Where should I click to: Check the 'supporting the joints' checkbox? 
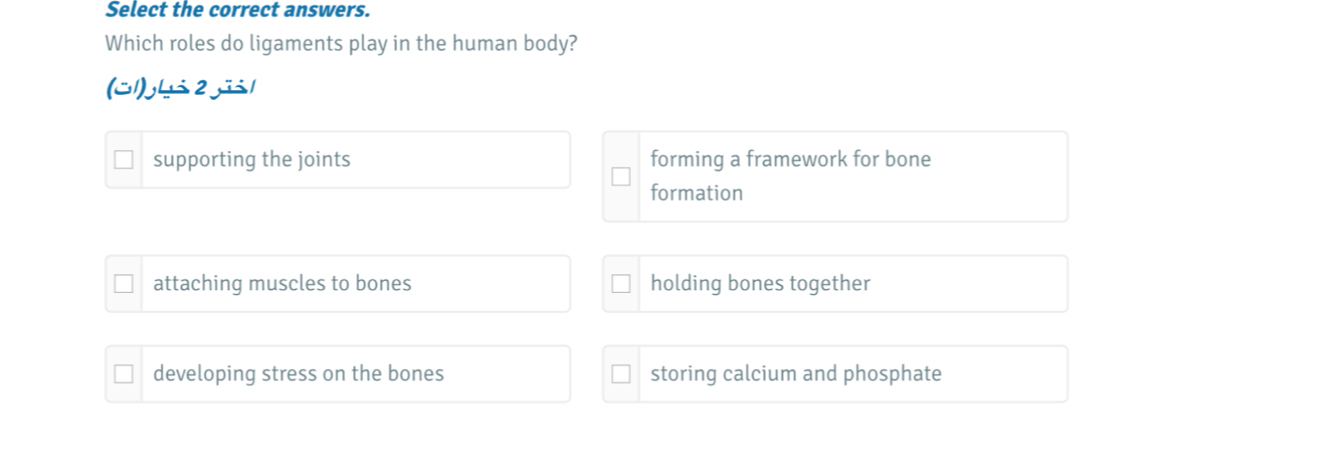click(123, 160)
